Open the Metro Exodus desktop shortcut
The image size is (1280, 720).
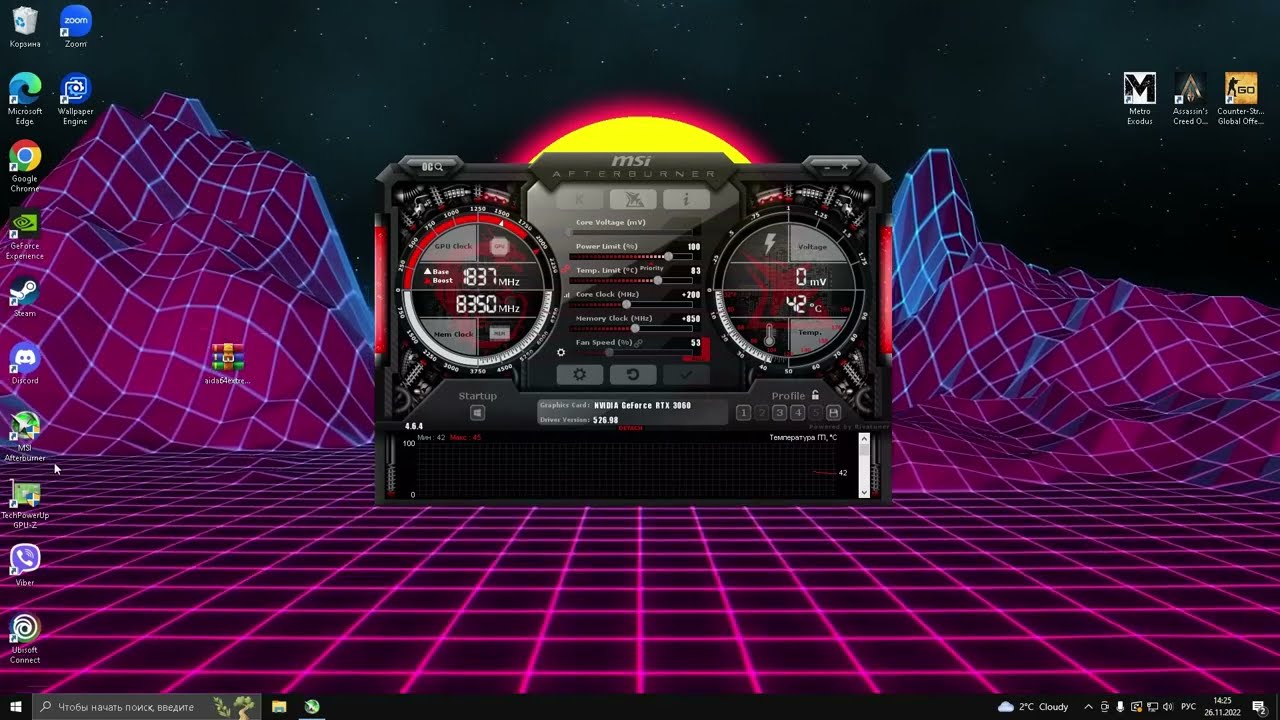click(x=1140, y=98)
